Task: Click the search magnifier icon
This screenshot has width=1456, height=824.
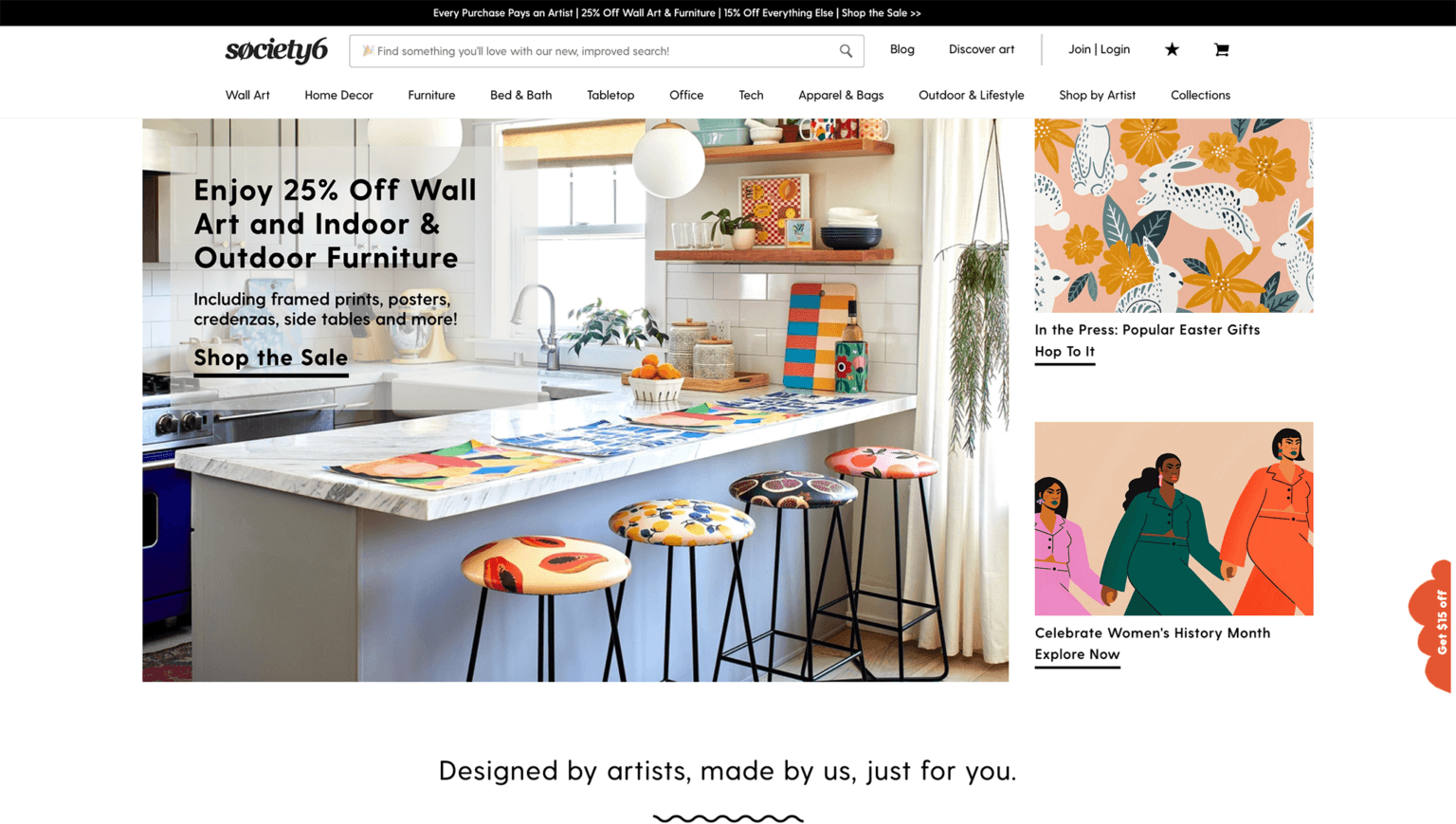Action: coord(846,51)
